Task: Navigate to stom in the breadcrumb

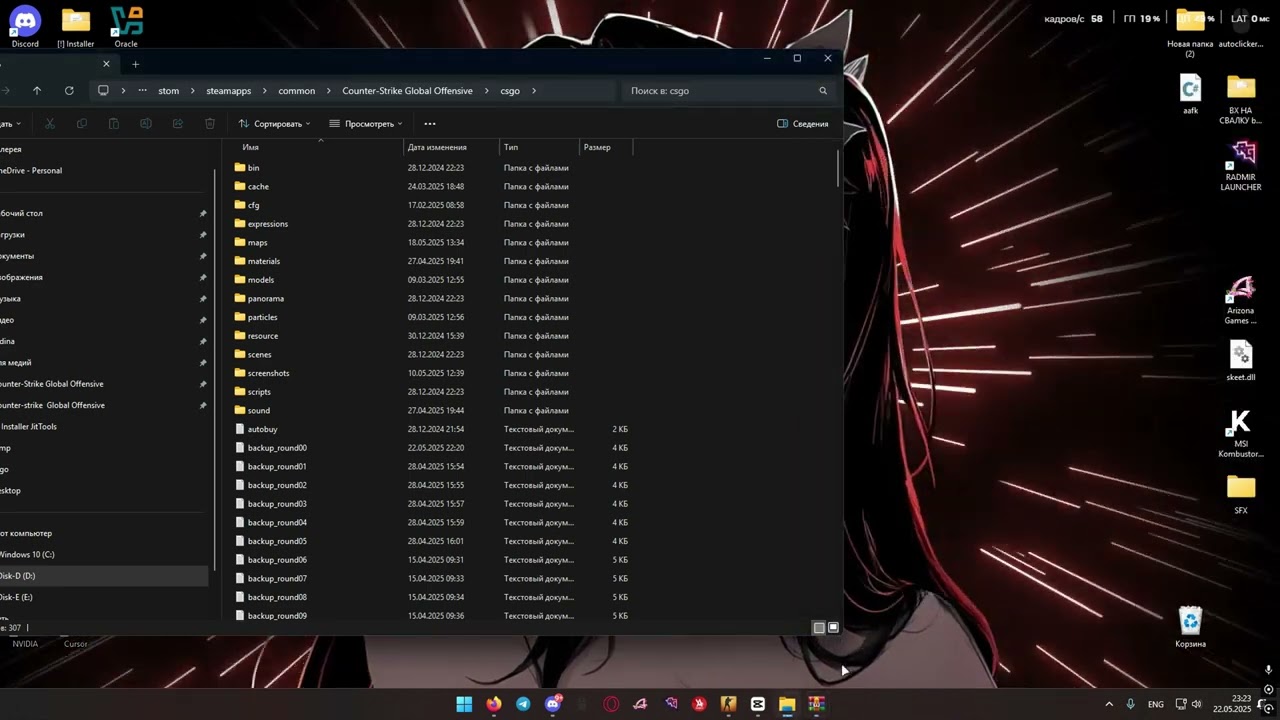Action: point(168,91)
